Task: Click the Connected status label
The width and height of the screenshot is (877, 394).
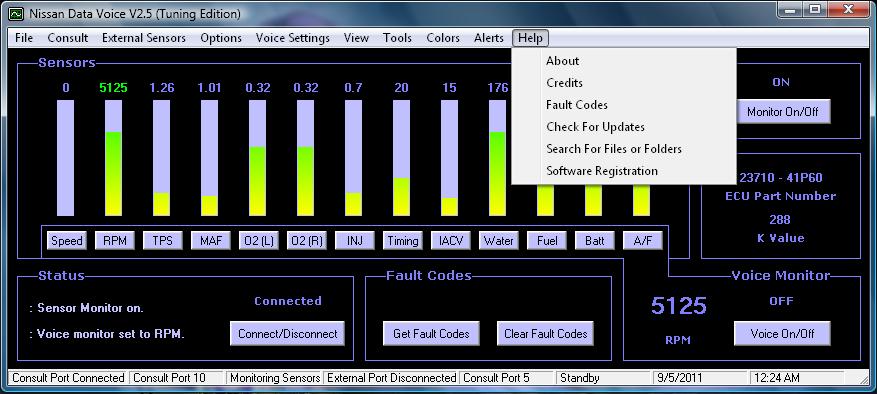Action: (288, 301)
